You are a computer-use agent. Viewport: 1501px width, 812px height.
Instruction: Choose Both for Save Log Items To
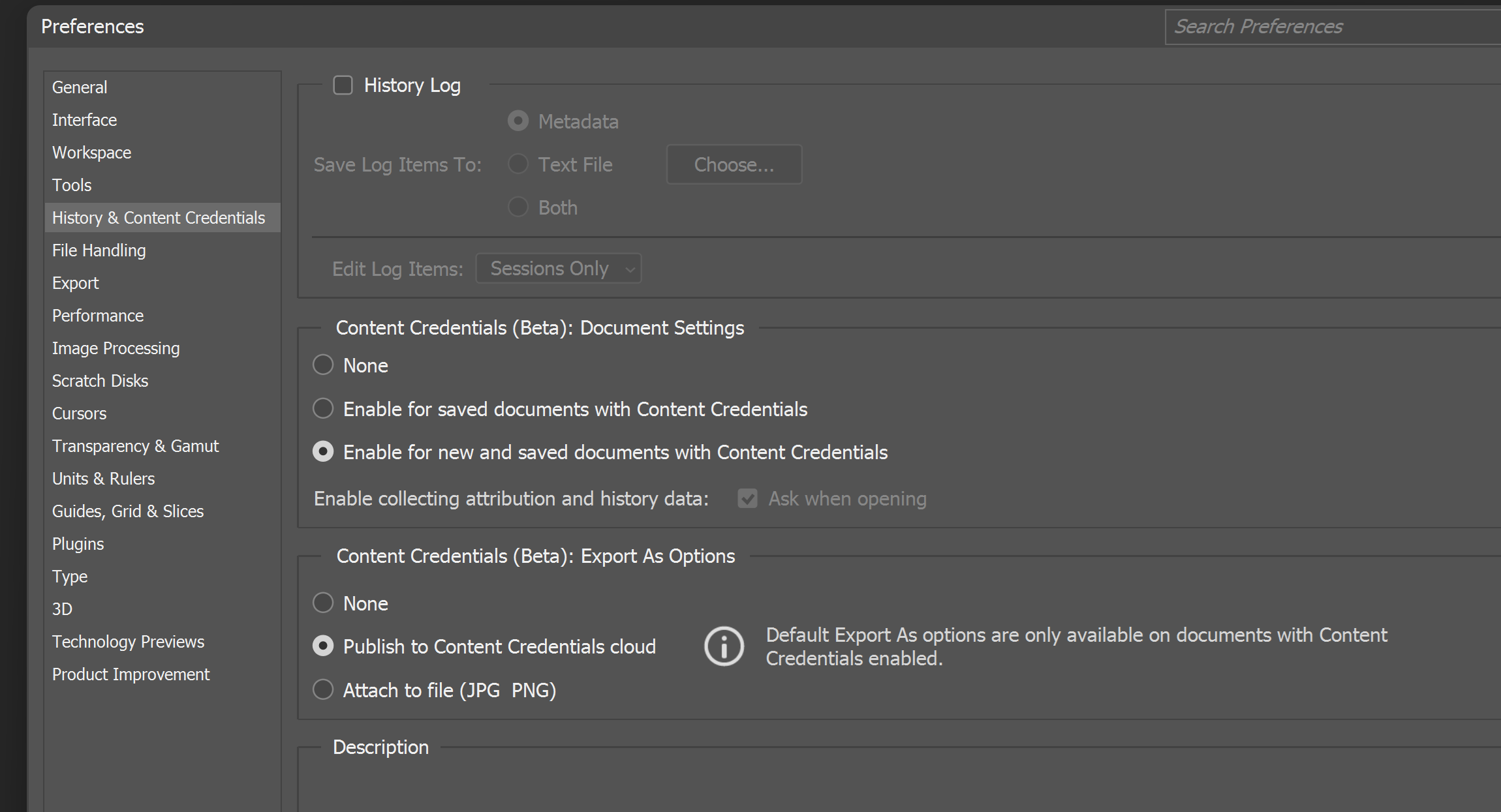pyautogui.click(x=518, y=207)
